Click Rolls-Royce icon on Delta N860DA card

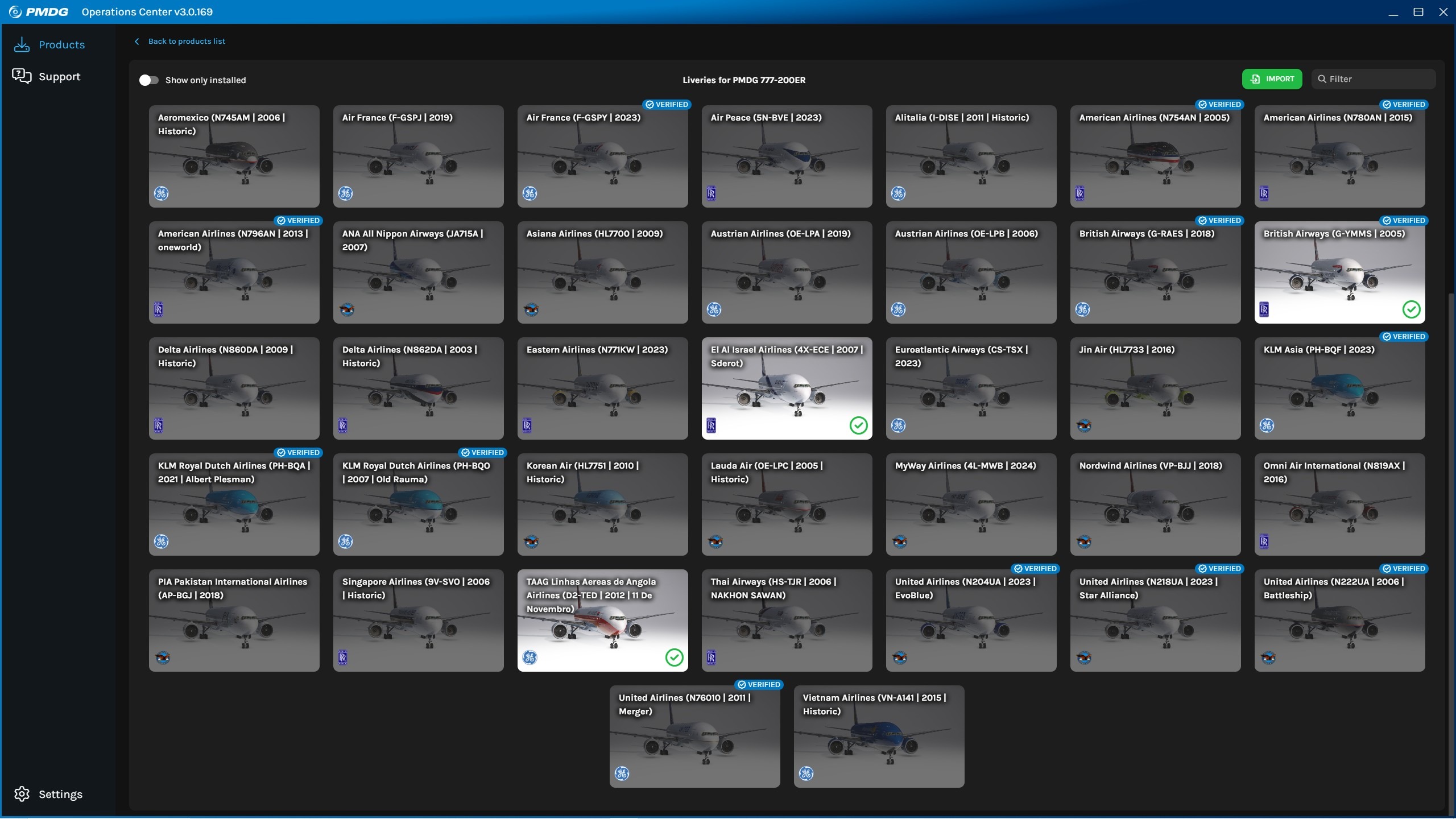tap(158, 425)
